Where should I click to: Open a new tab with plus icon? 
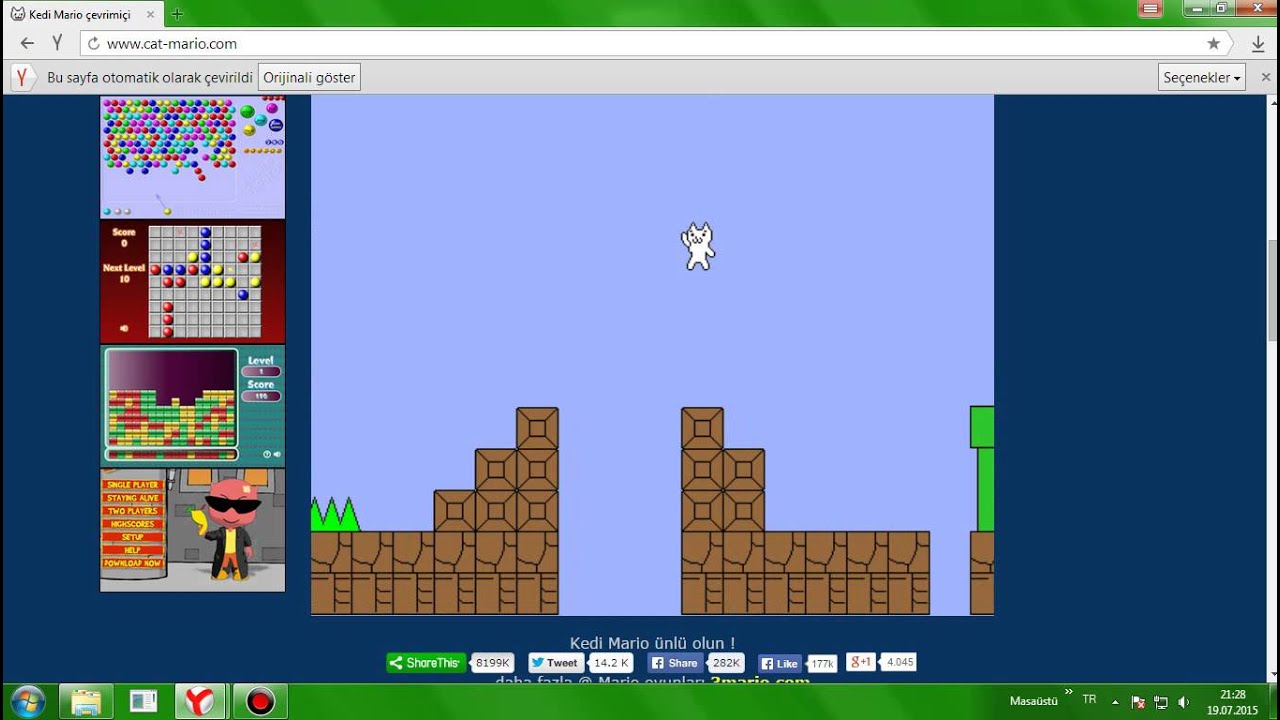[x=177, y=14]
